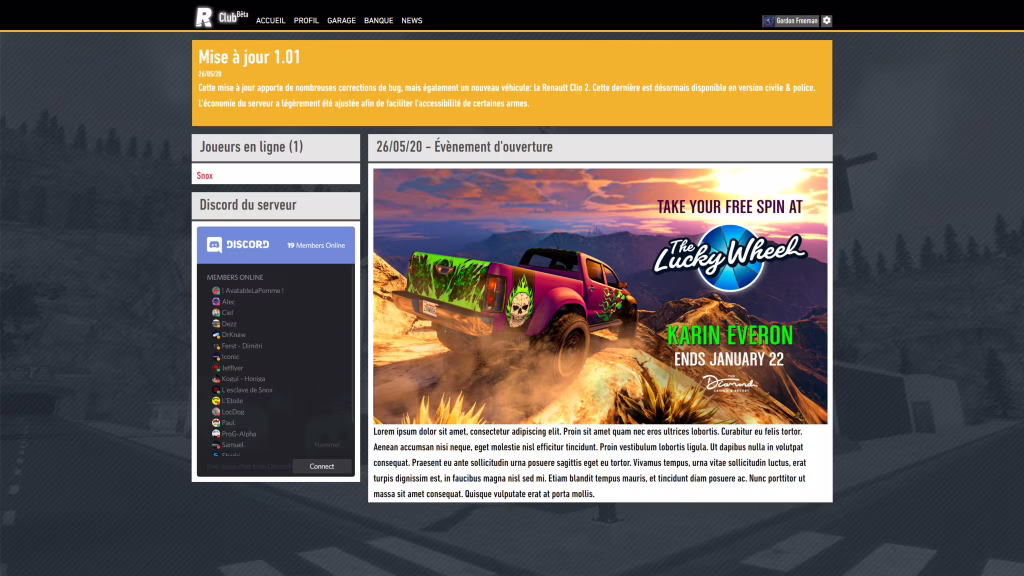1024x576 pixels.
Task: Click Jetflyer's avatar in the members list
Action: (x=216, y=368)
